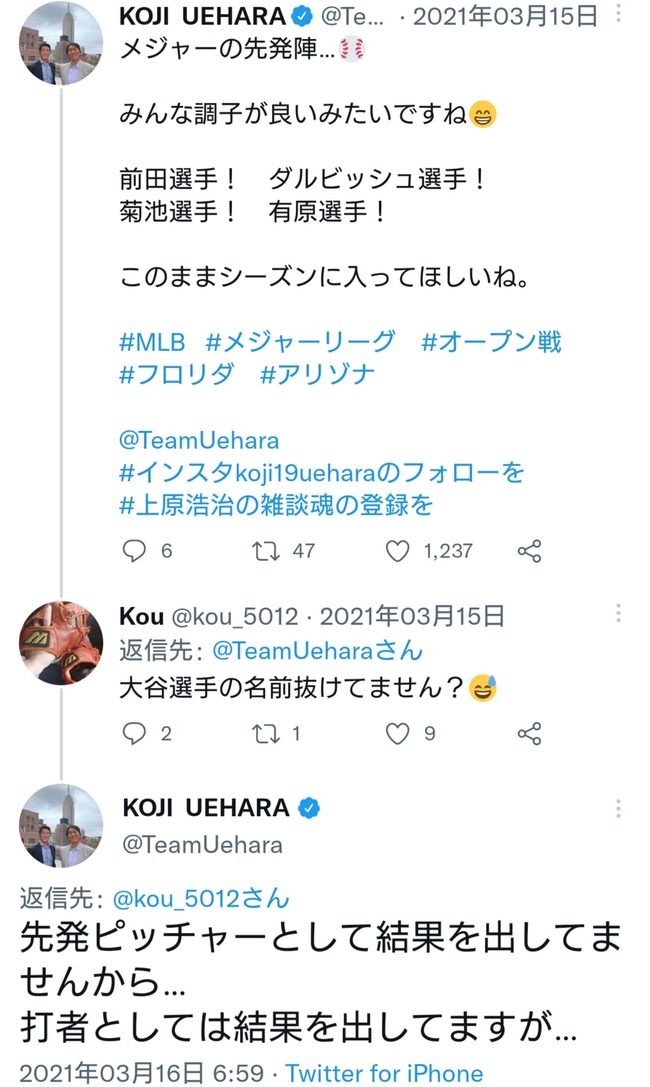Image resolution: width=650 pixels, height=1087 pixels.
Task: Open the Twitter for iPhone source link
Action: point(384,1073)
